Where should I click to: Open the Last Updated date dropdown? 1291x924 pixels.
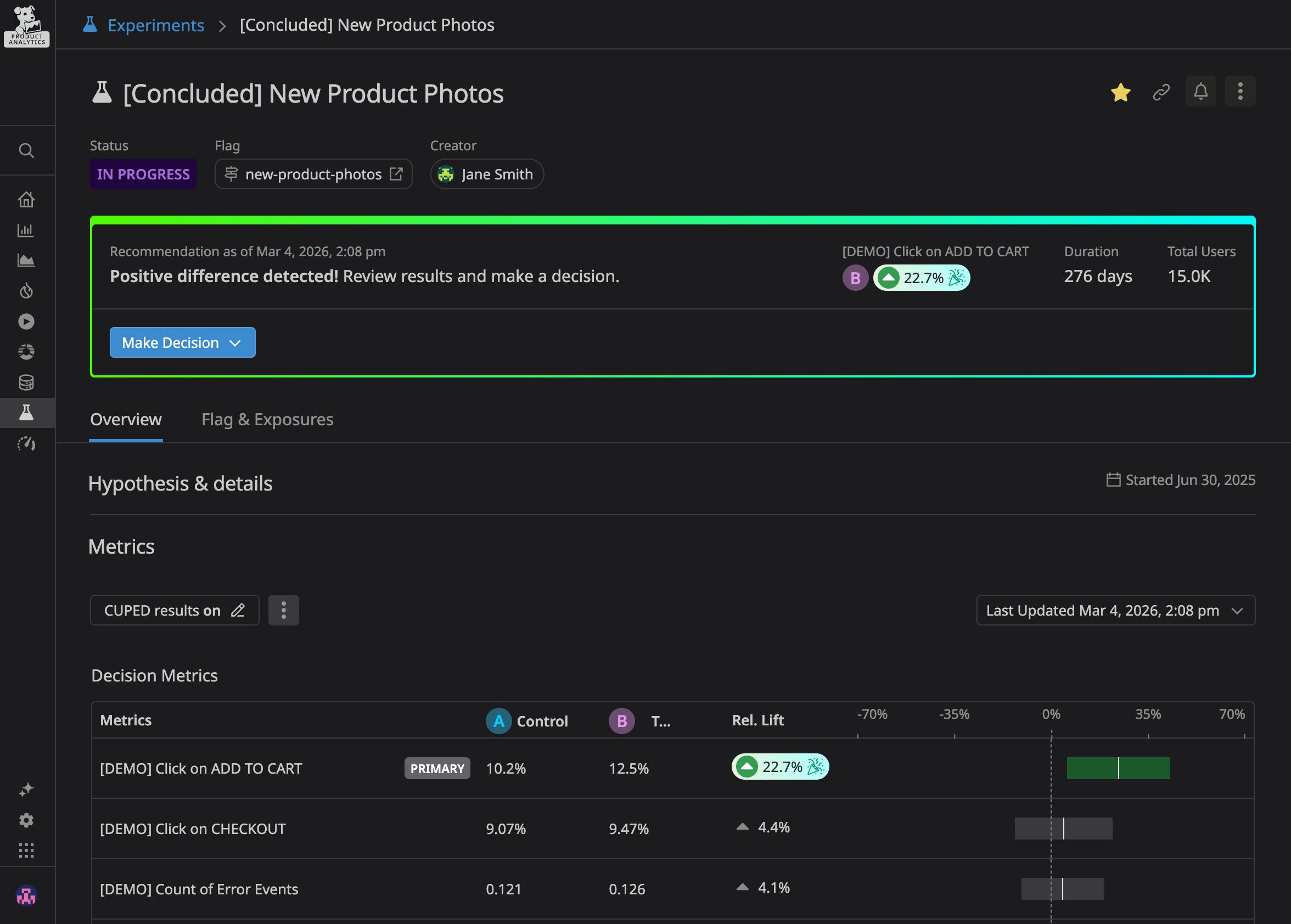click(1115, 610)
